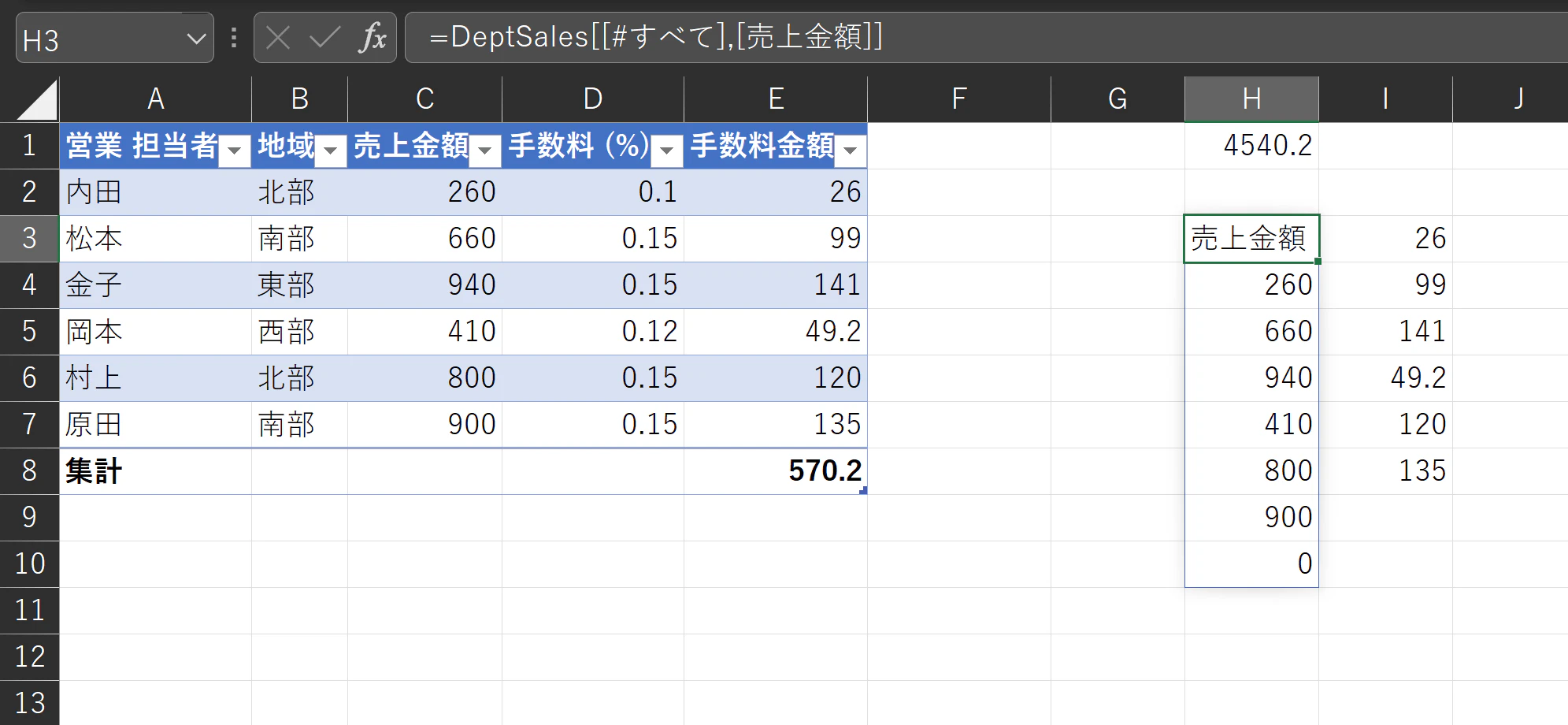Select cell I8 showing 135
1568x725 pixels.
(1386, 471)
